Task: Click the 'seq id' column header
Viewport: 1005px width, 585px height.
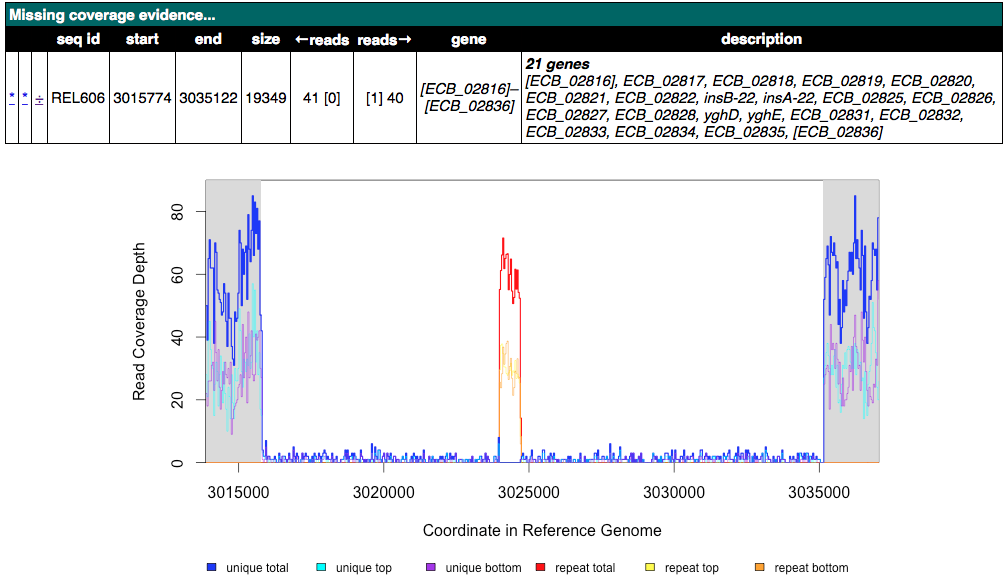Action: point(78,40)
